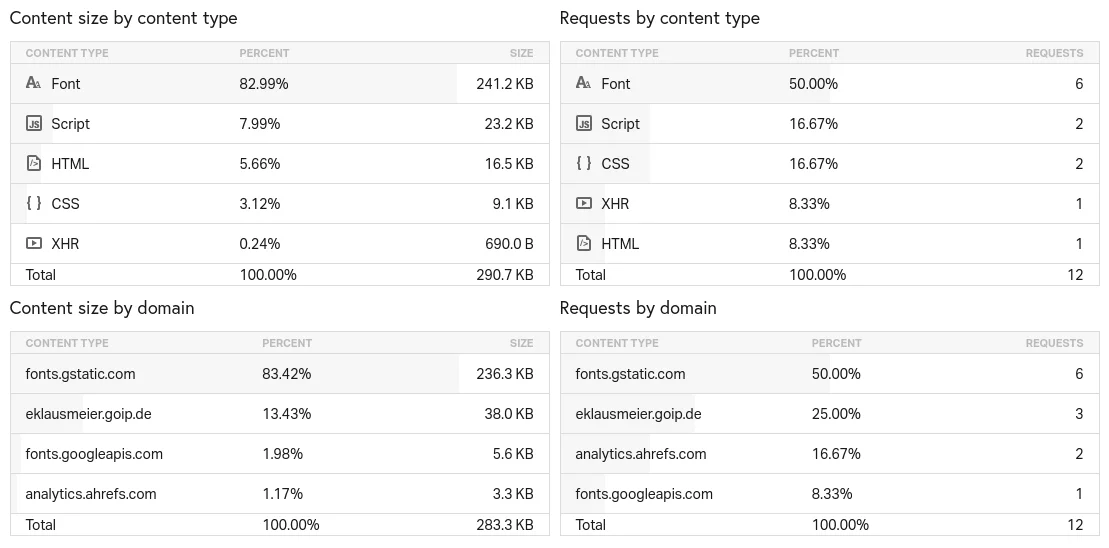This screenshot has height=548, width=1109.
Task: Click CONTENT TYPE header in Requests by domain table
Action: (617, 343)
